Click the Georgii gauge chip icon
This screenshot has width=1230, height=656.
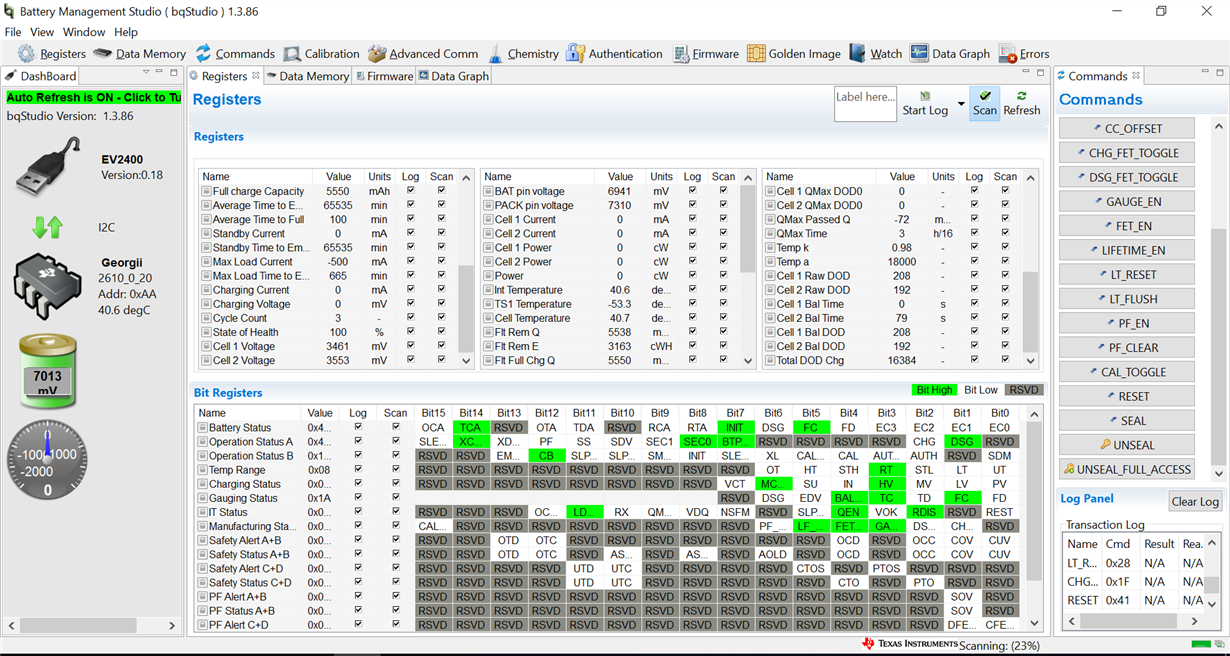pos(47,285)
